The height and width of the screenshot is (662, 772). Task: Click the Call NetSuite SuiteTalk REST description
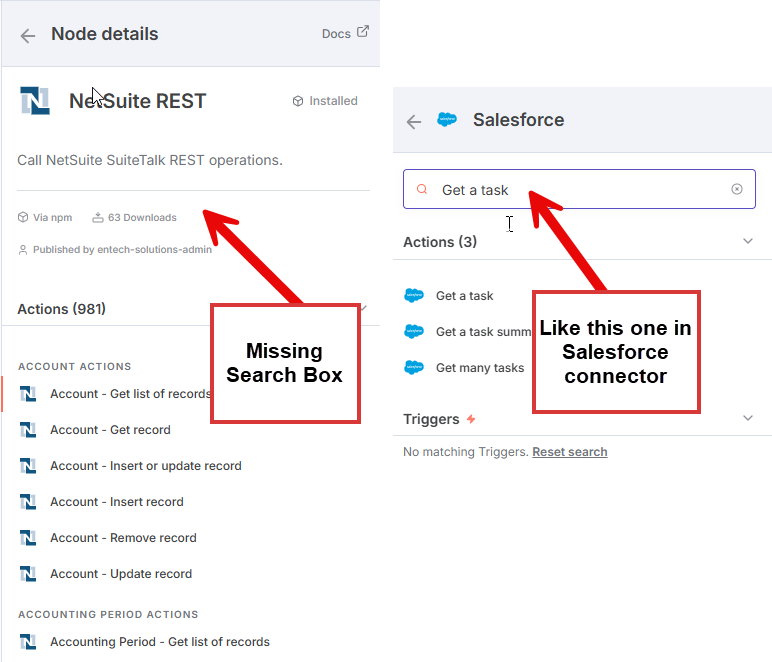coord(150,160)
